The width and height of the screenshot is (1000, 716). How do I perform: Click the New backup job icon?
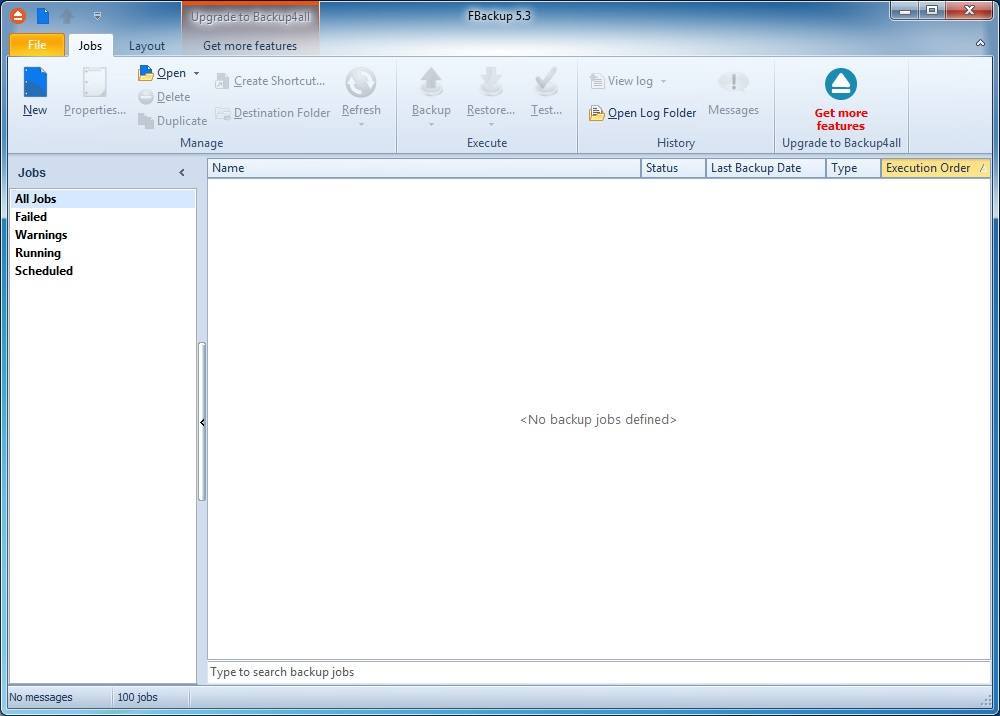pyautogui.click(x=35, y=83)
